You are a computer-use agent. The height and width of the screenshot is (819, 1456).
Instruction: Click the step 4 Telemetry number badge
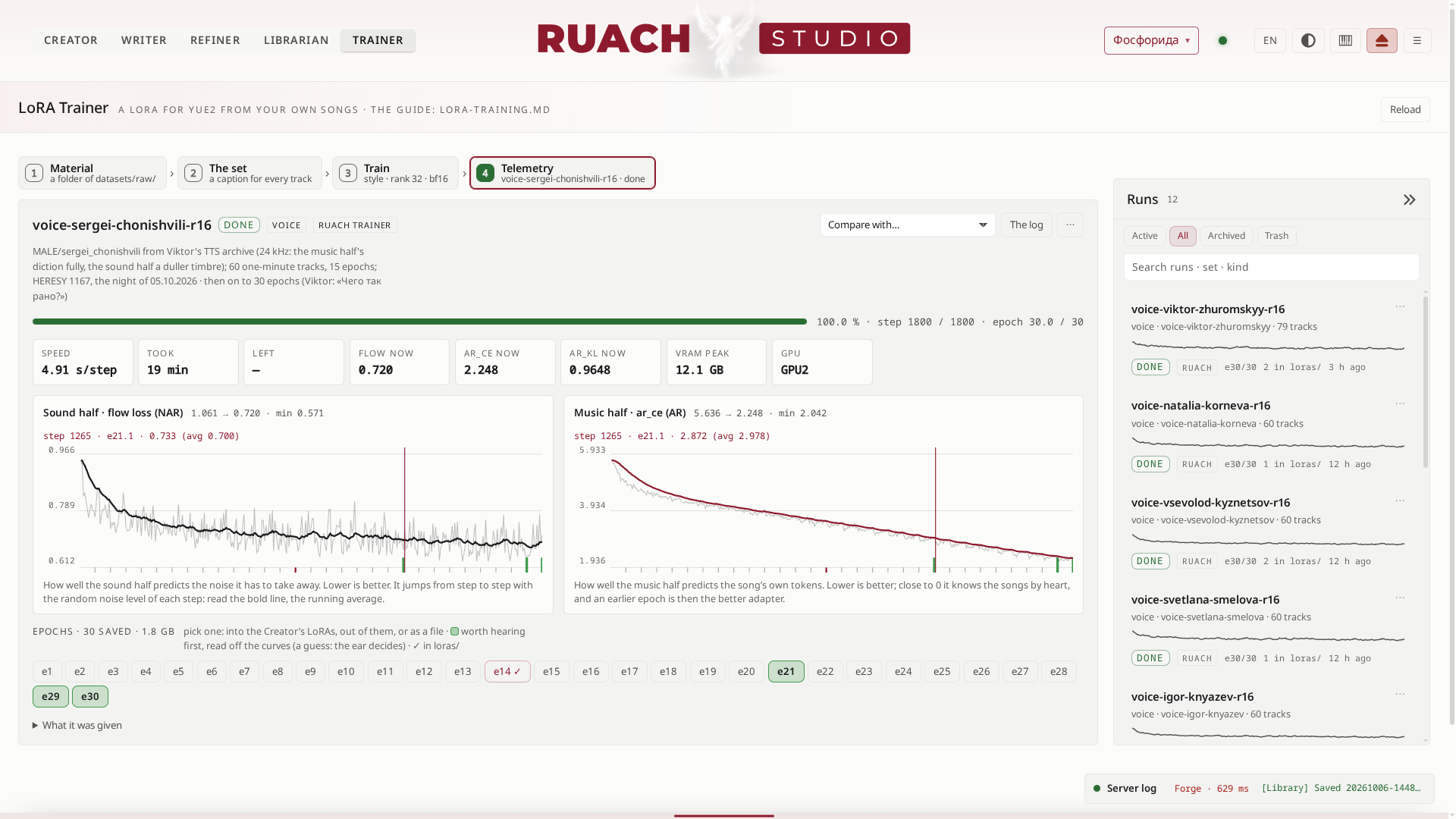click(x=485, y=173)
